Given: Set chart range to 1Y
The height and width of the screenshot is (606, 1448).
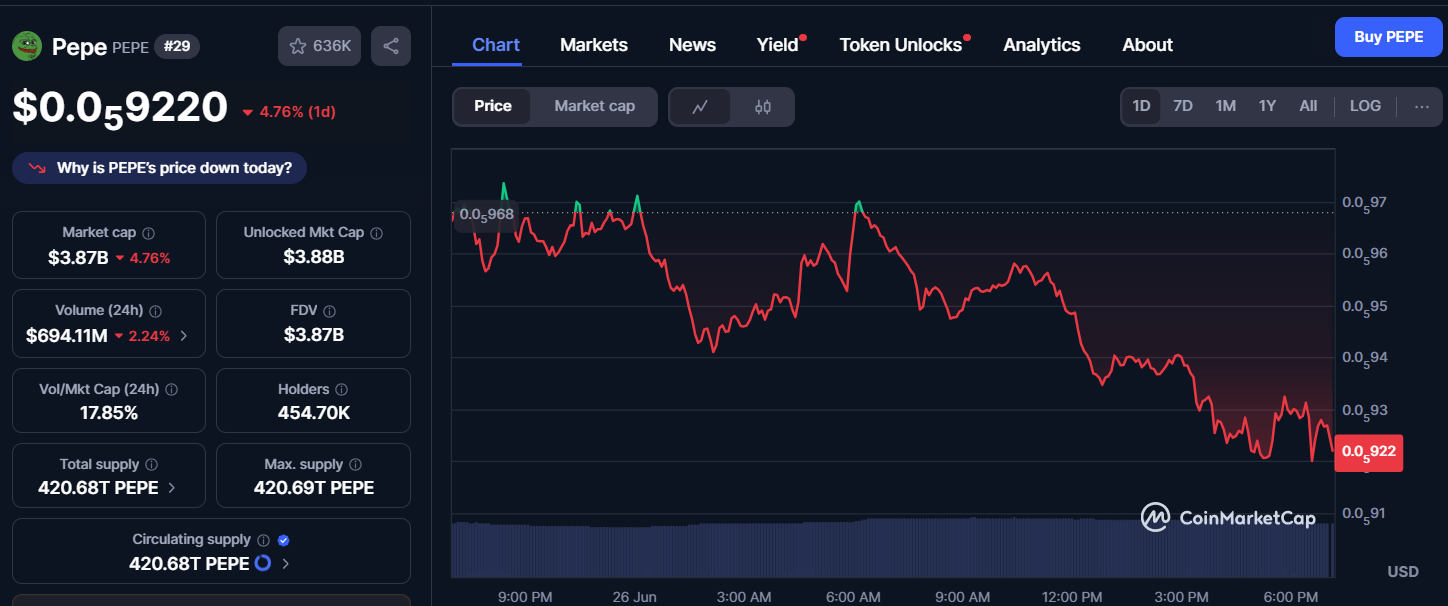Looking at the screenshot, I should tap(1268, 106).
